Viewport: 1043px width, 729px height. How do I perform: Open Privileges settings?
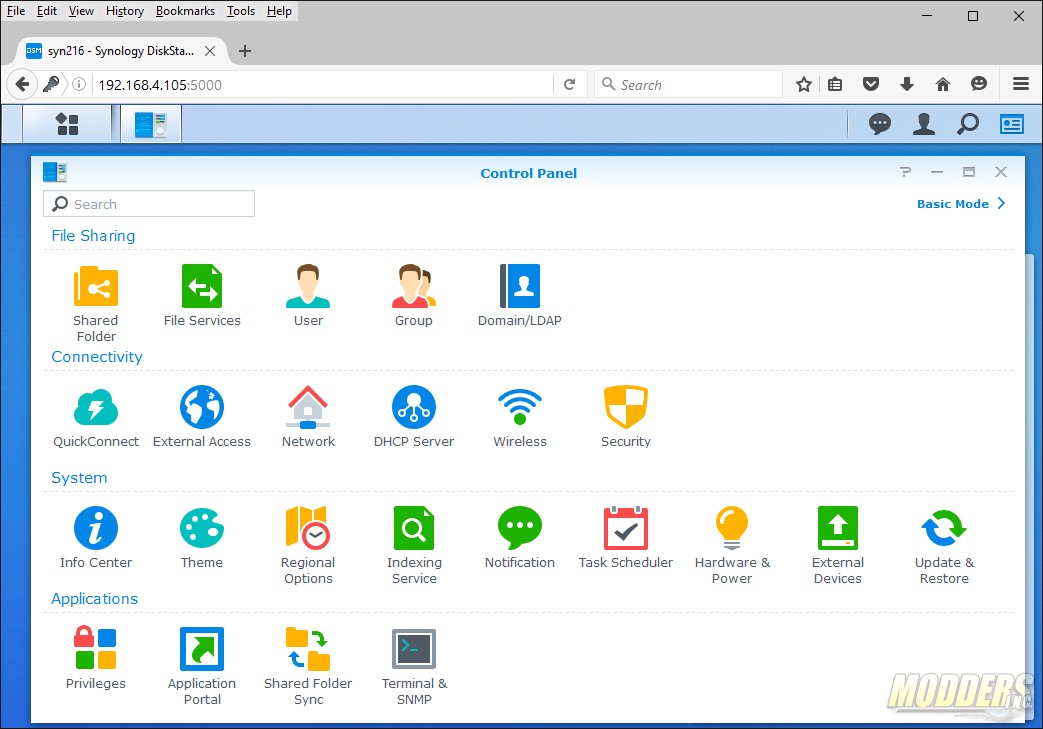pos(96,658)
